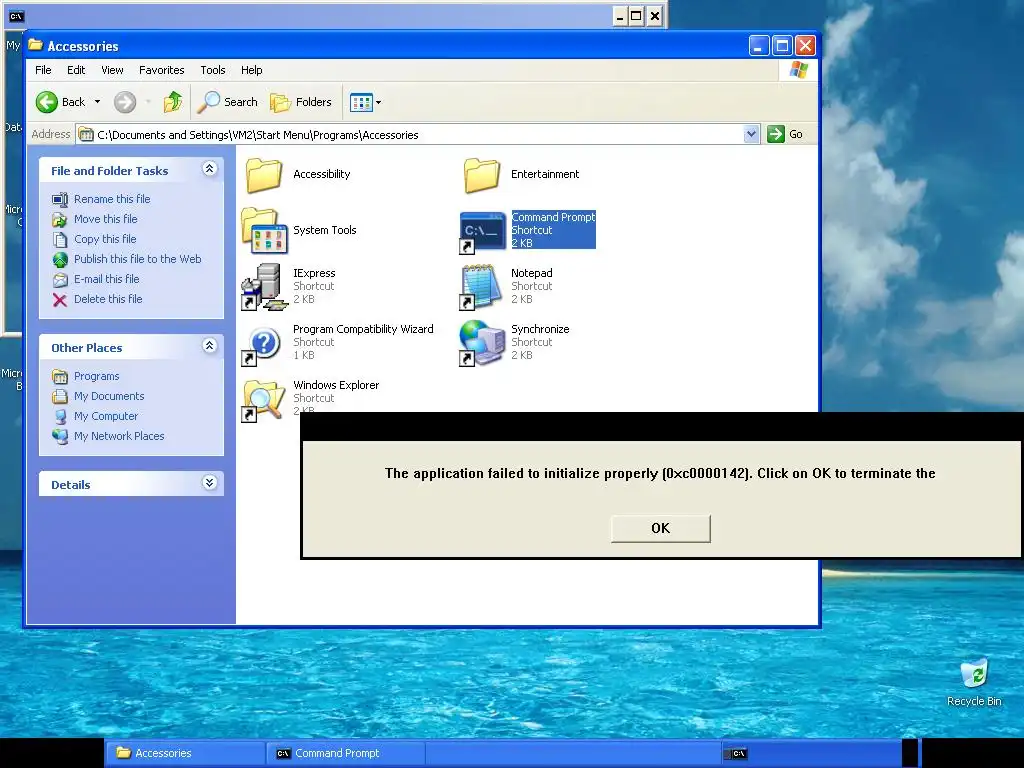1024x768 pixels.
Task: Open the address bar dropdown
Action: (x=751, y=135)
